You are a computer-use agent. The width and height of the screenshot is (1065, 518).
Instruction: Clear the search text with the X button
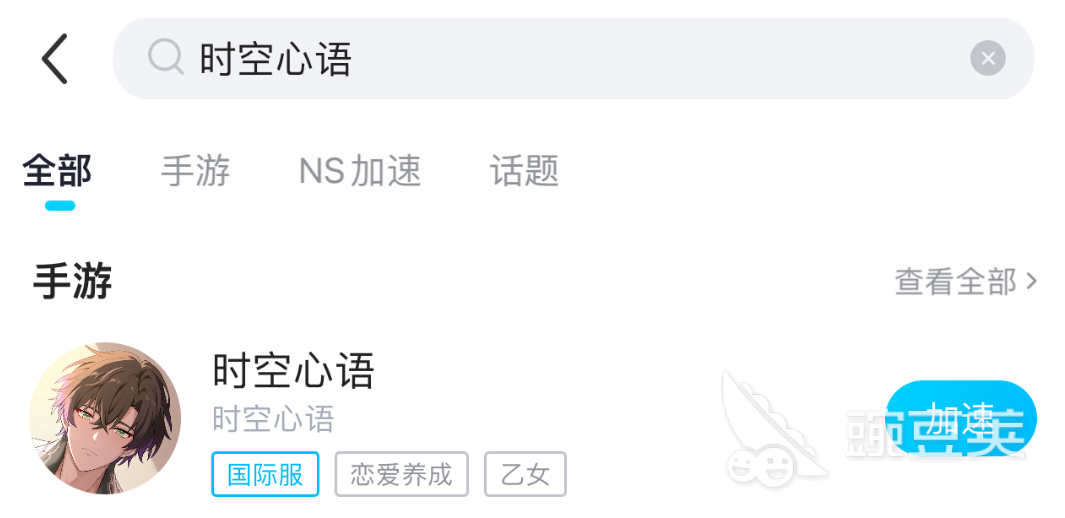click(988, 58)
